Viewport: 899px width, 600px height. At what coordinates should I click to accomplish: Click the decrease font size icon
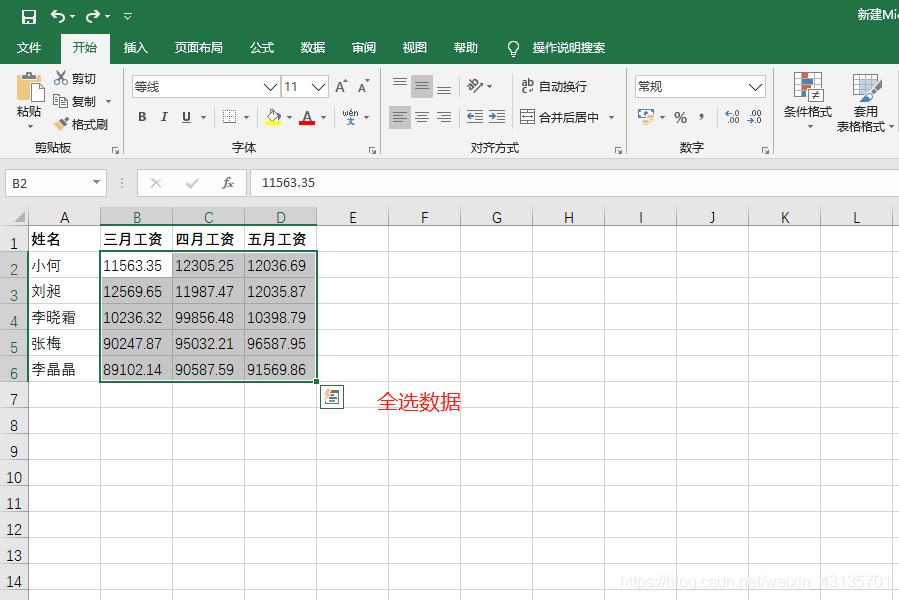pyautogui.click(x=363, y=87)
